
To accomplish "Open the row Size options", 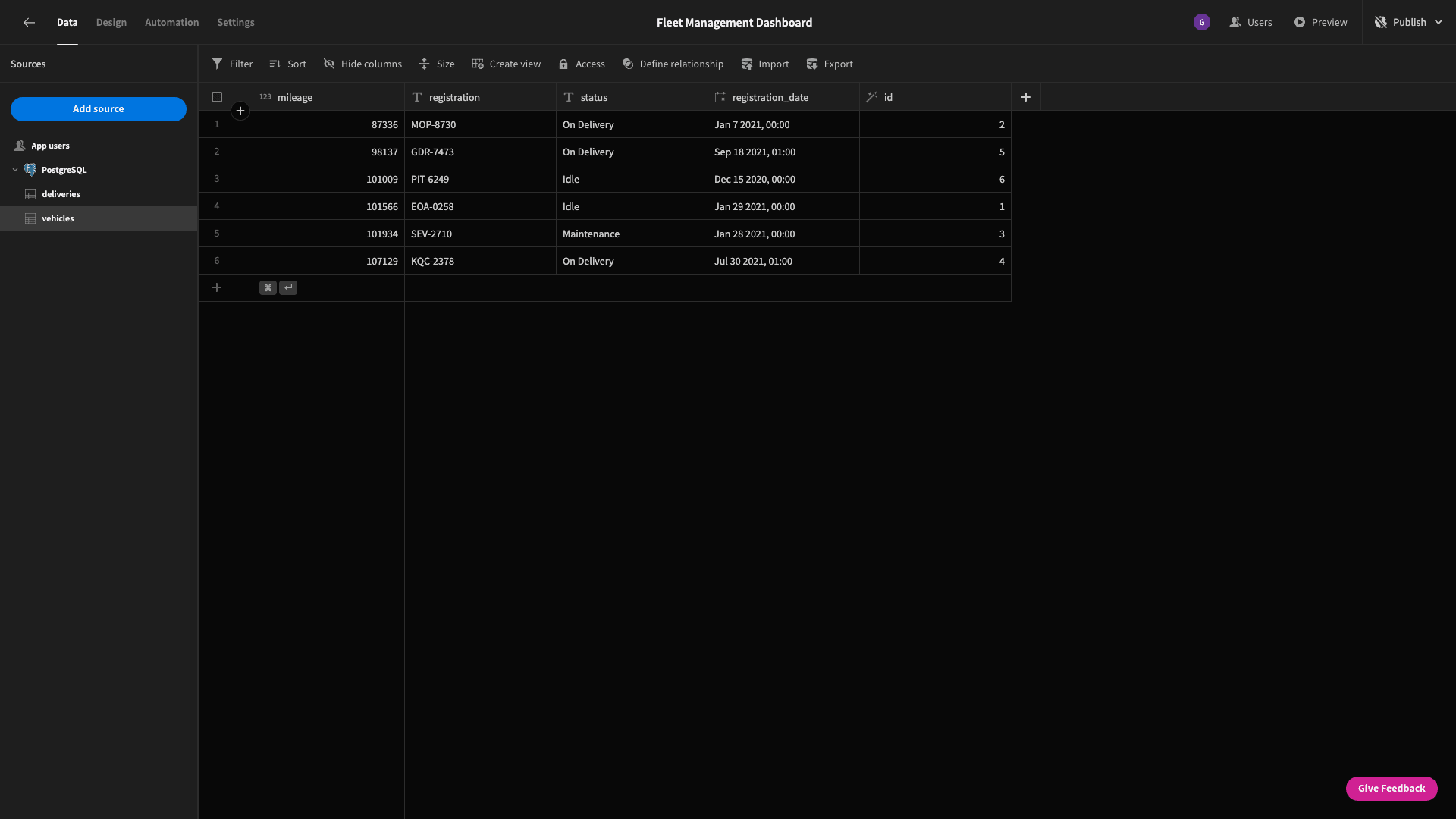I will click(437, 64).
